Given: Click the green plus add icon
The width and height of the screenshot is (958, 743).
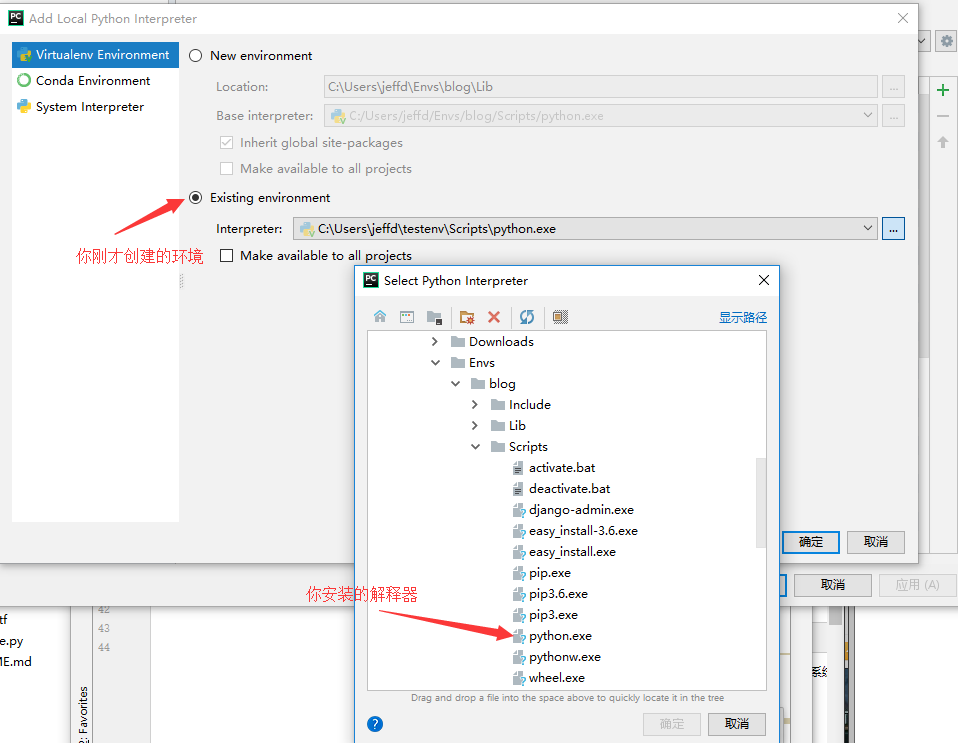Looking at the screenshot, I should 943,90.
